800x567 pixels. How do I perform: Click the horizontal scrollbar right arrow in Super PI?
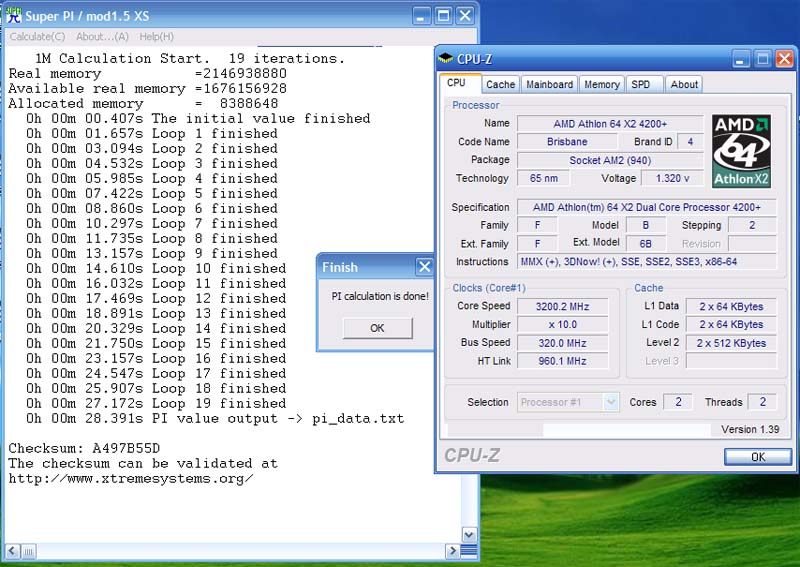tap(452, 551)
